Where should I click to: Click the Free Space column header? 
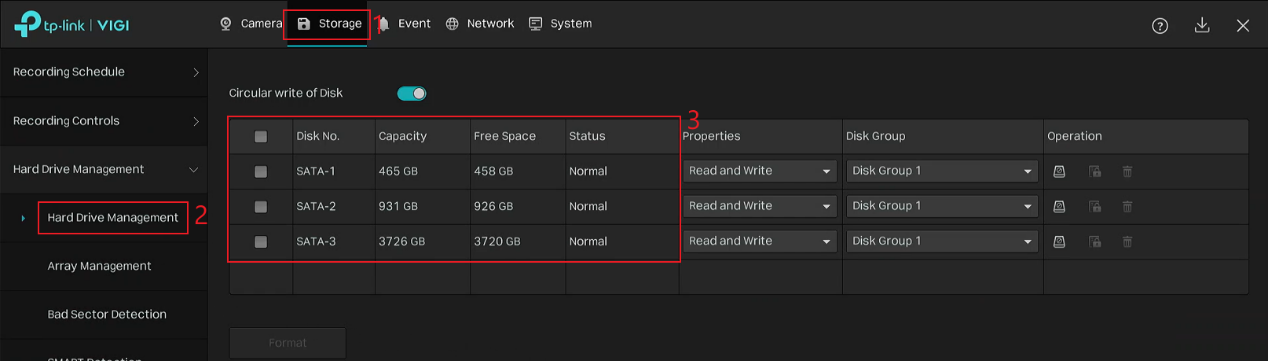(505, 136)
